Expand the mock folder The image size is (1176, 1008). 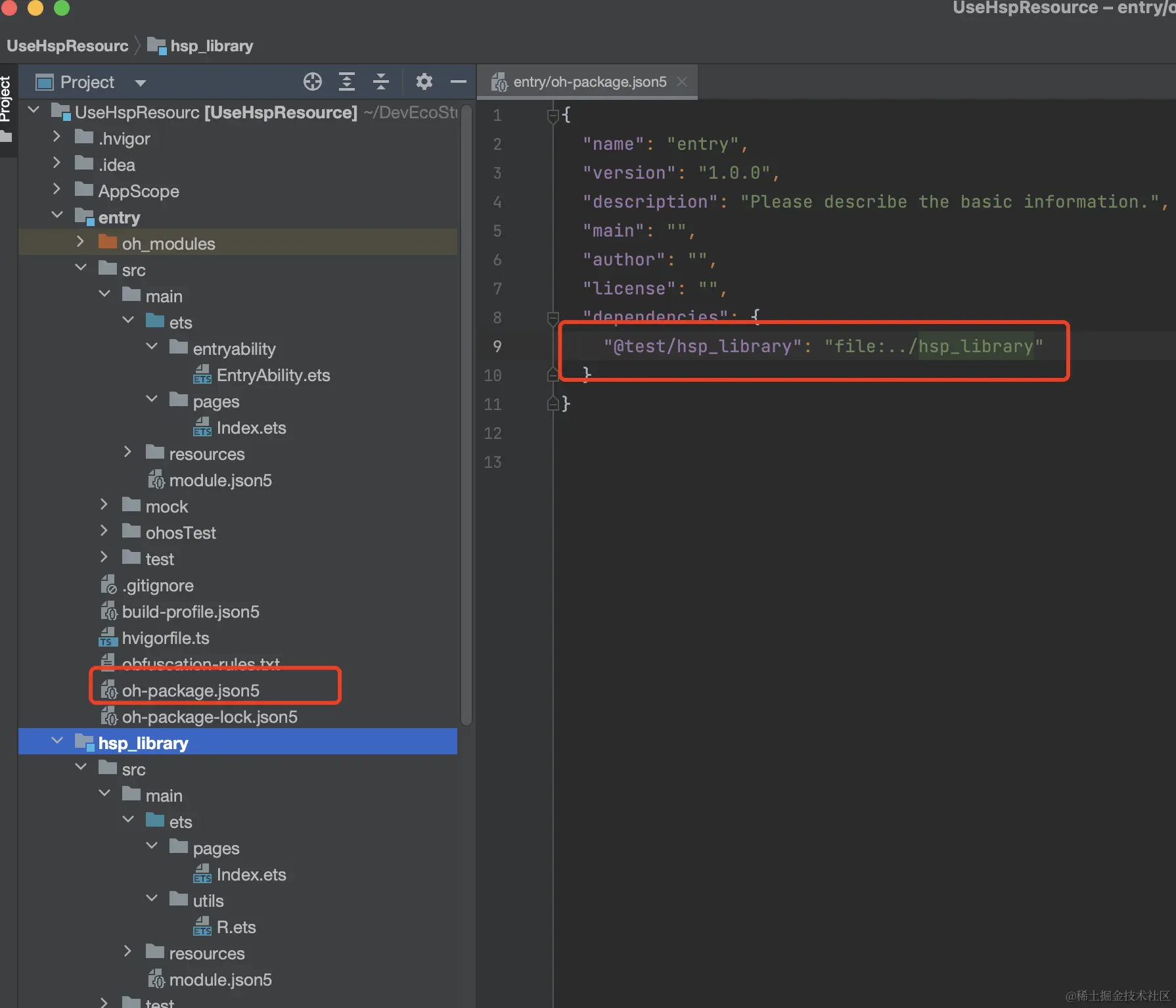point(104,505)
